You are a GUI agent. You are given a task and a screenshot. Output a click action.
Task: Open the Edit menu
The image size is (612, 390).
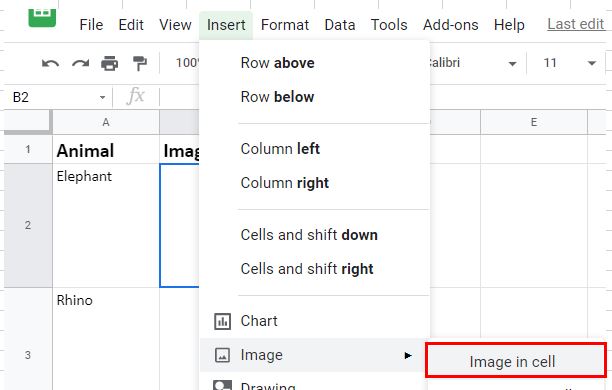pyautogui.click(x=131, y=25)
